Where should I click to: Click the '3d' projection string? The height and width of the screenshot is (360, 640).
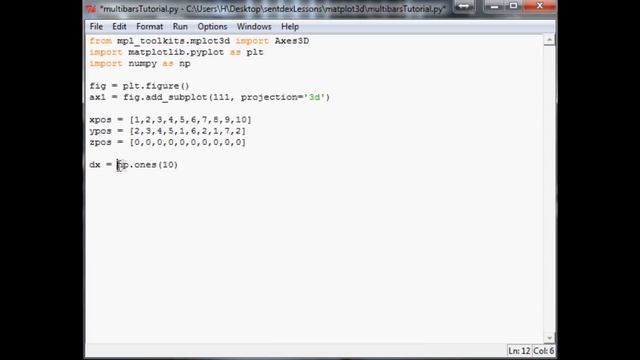(314, 98)
